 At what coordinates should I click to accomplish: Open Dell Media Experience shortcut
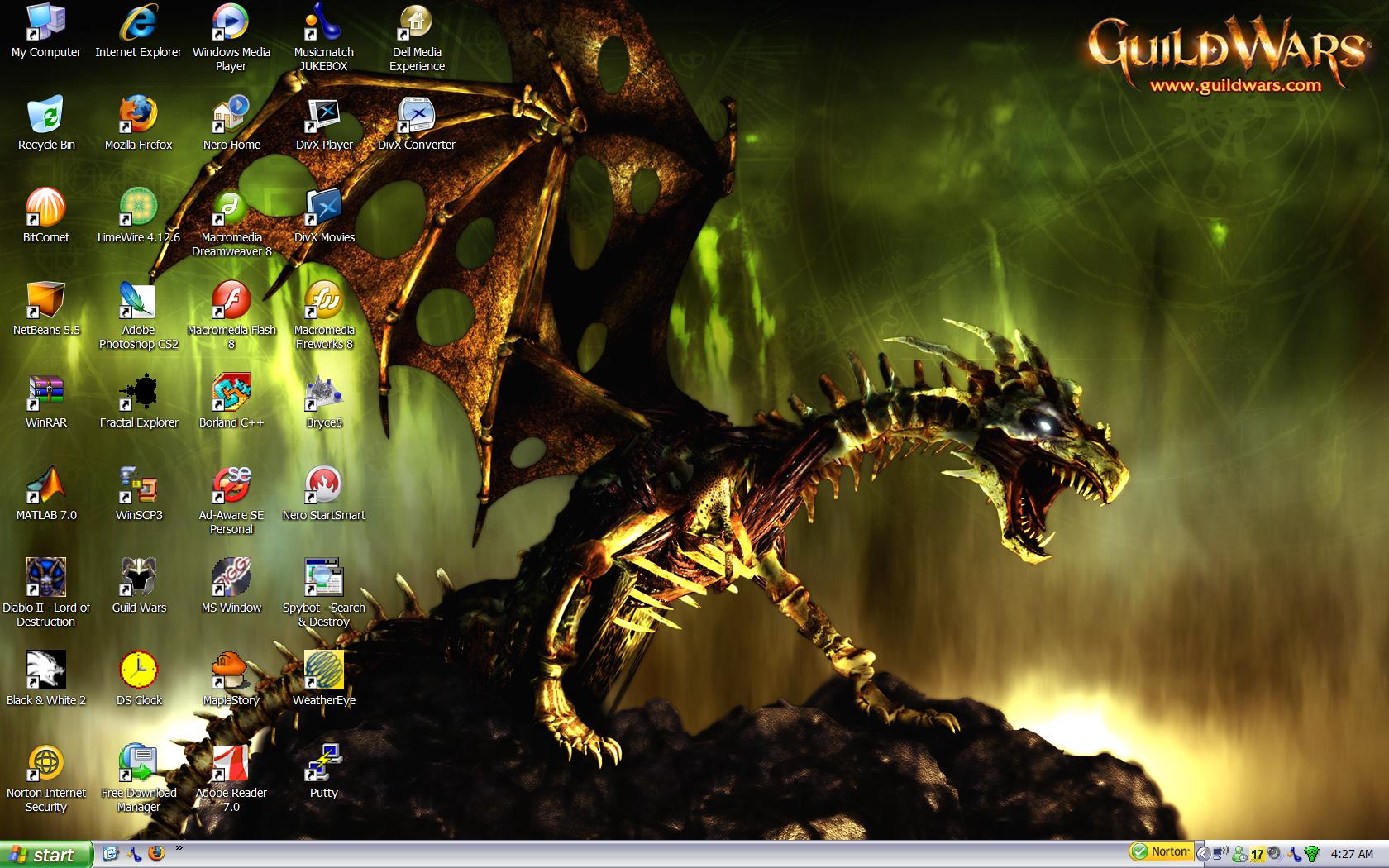click(417, 39)
